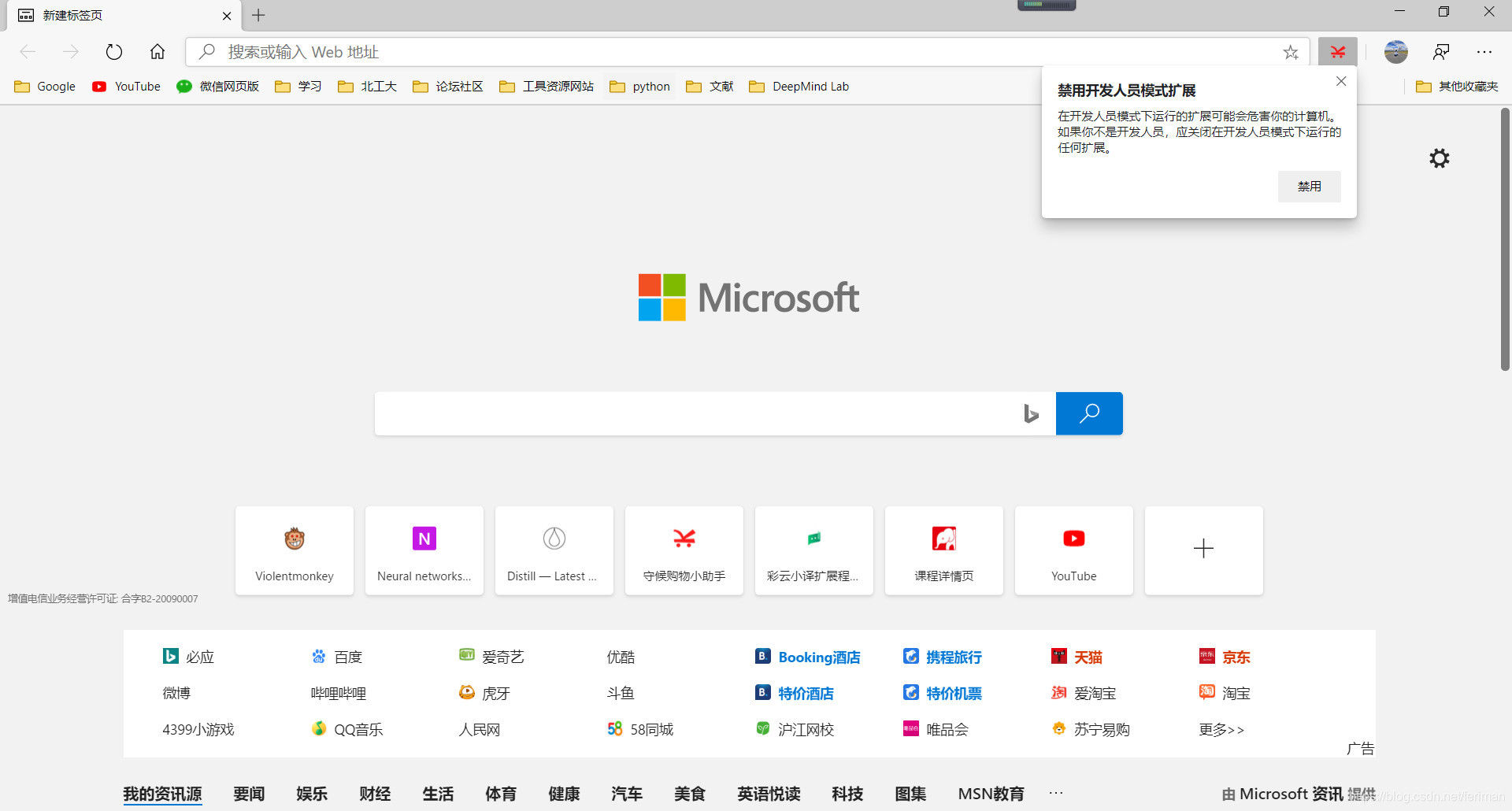Screen dimensions: 1512x811
Task: Open the 唯品会 link
Action: [936, 729]
